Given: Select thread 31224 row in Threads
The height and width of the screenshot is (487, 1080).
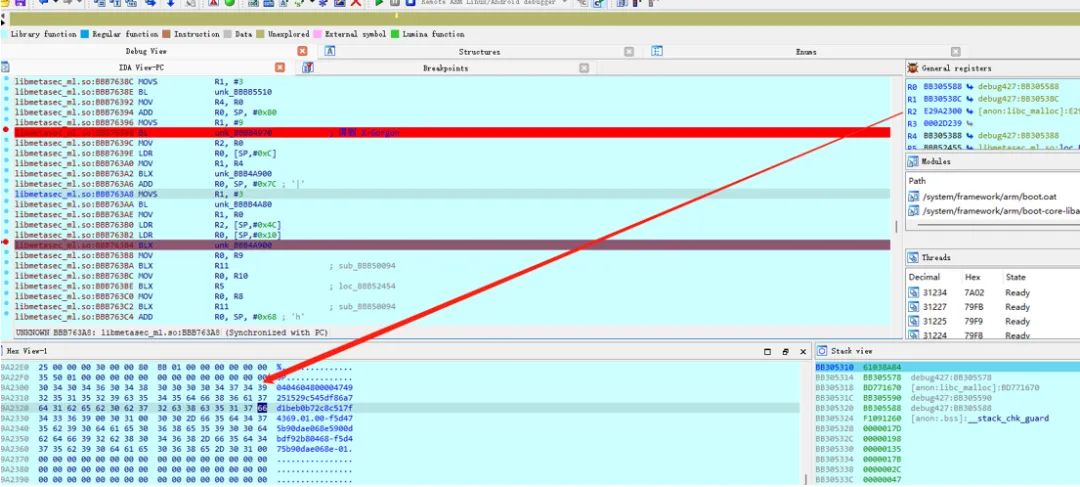Looking at the screenshot, I should [993, 335].
